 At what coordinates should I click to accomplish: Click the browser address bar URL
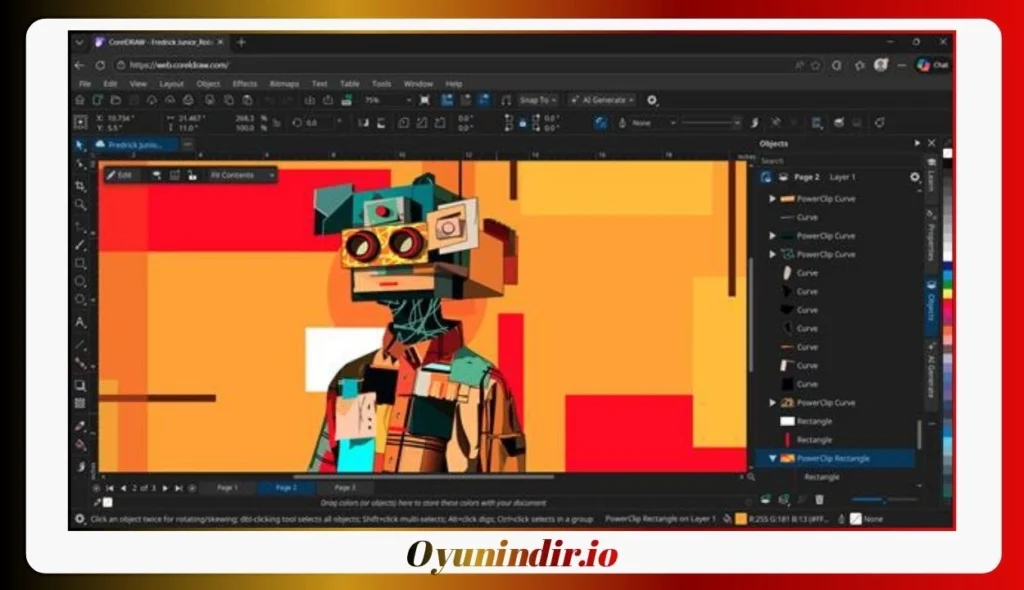tap(179, 65)
